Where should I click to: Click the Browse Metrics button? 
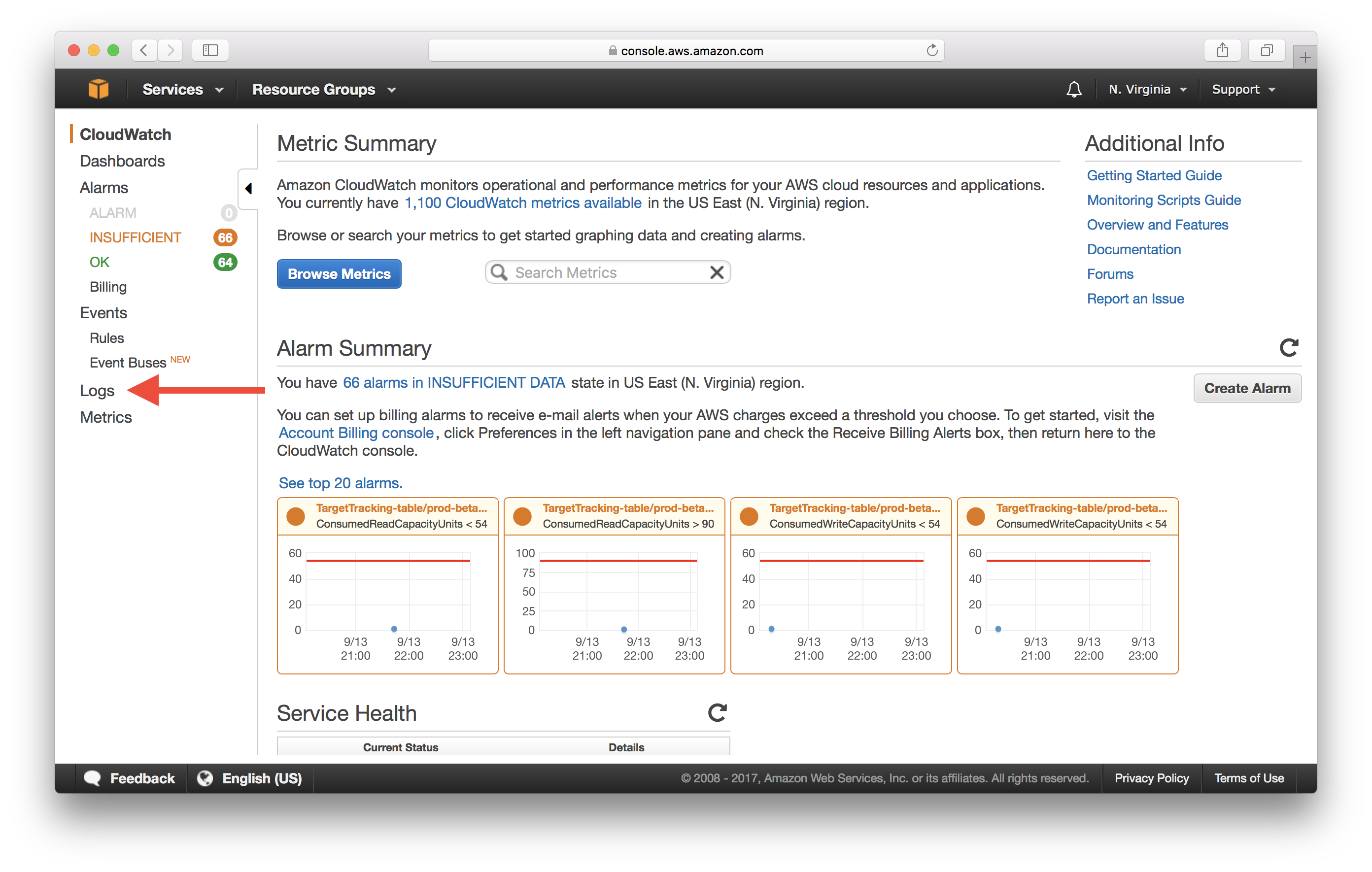coord(338,274)
